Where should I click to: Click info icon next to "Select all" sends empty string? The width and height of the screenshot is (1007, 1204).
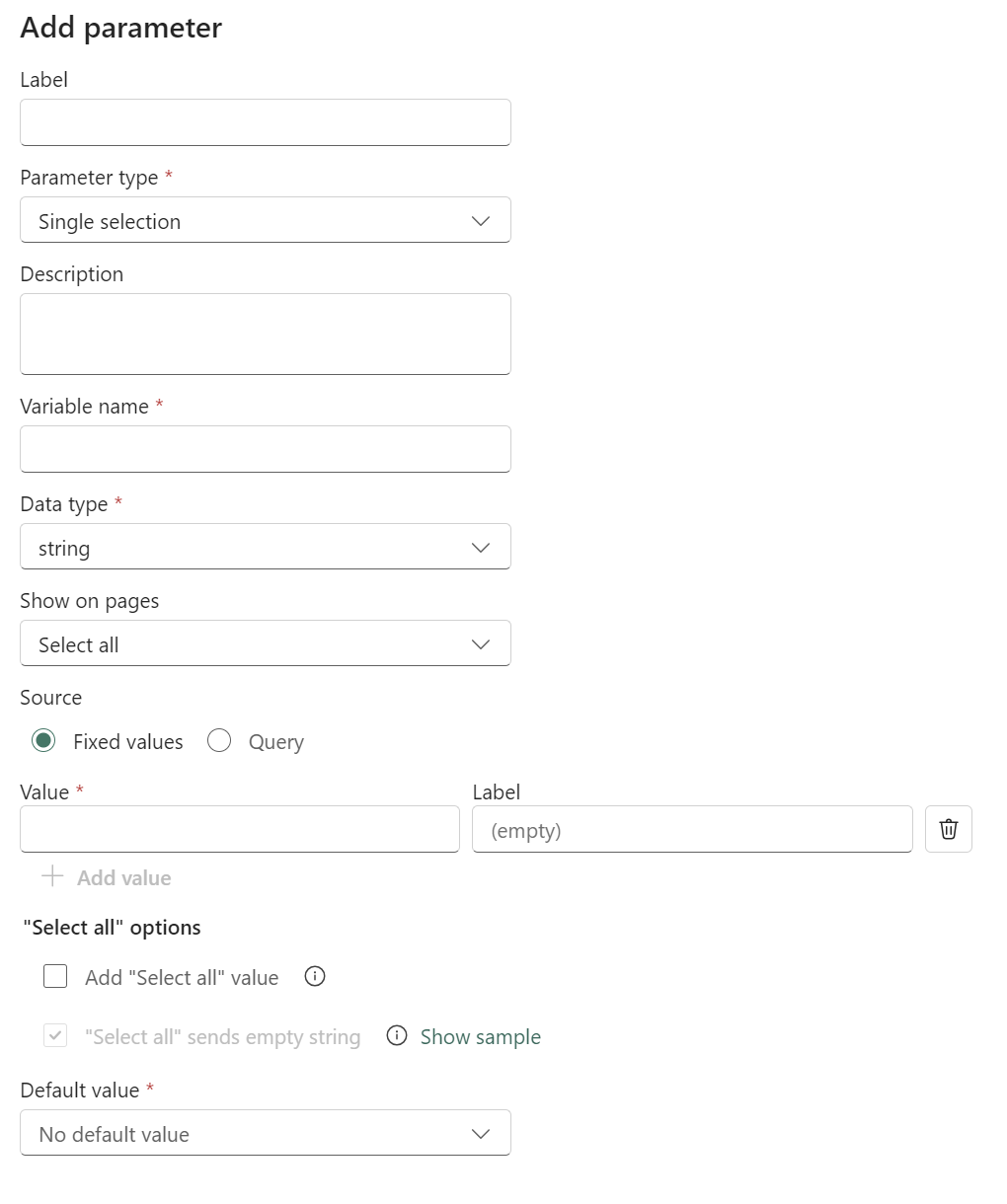pyautogui.click(x=396, y=1036)
